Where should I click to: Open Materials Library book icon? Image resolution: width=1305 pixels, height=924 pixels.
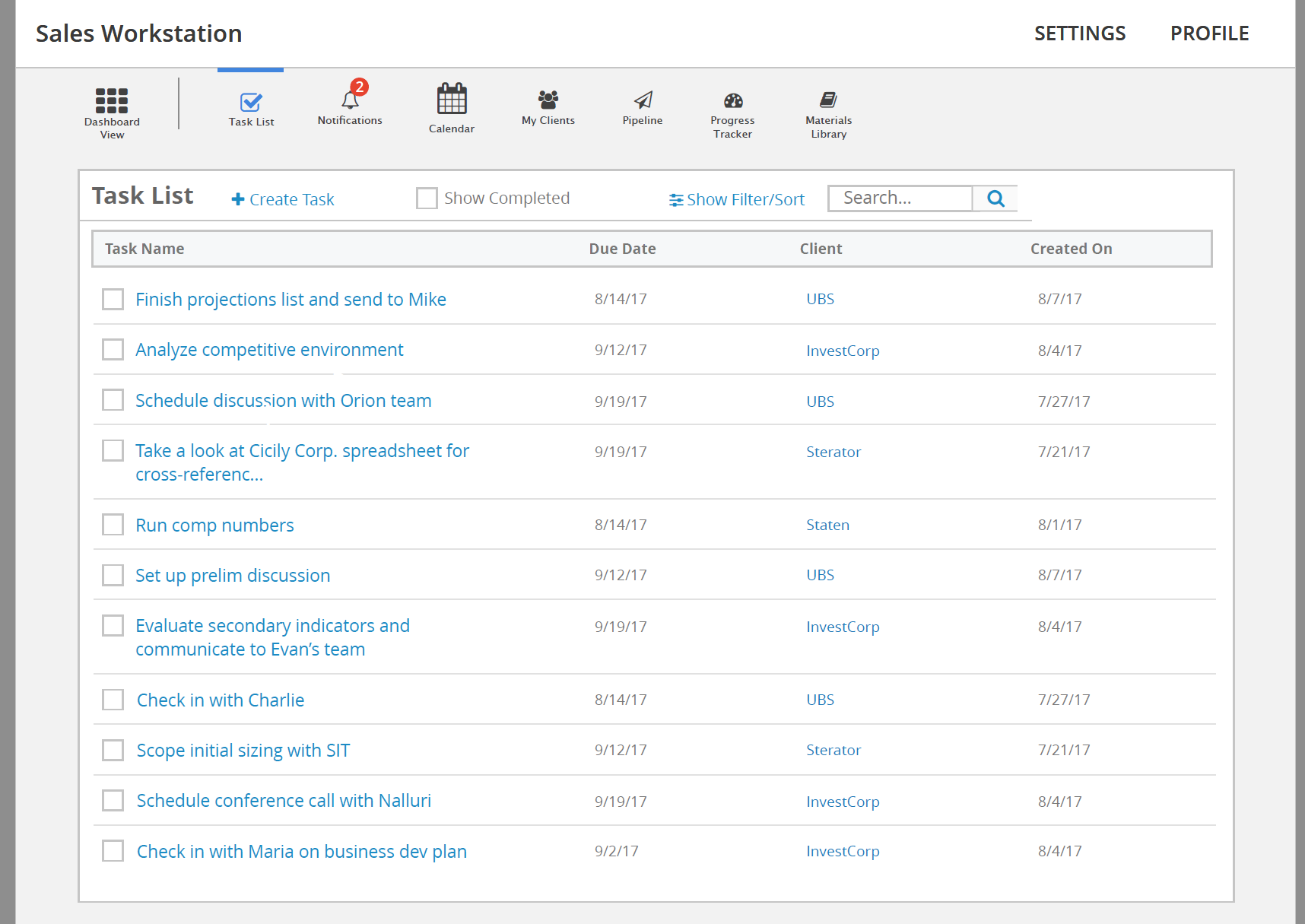pos(828,100)
